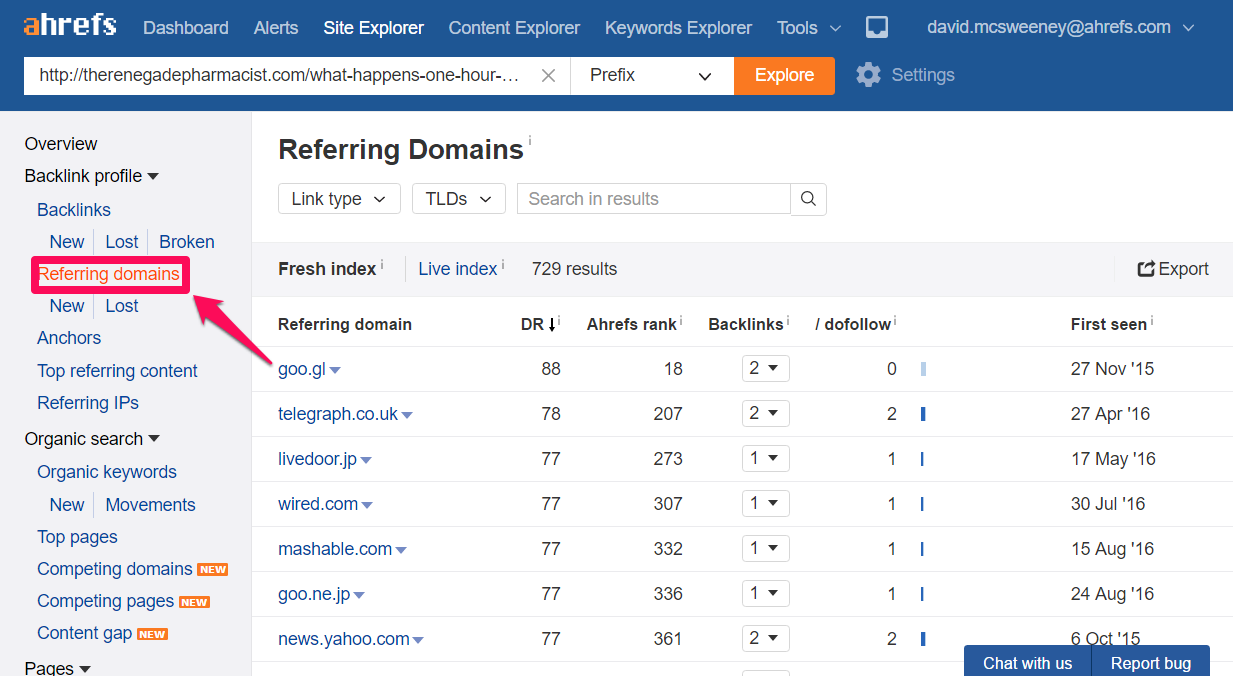Click the Export icon button
This screenshot has width=1233, height=676.
1173,269
